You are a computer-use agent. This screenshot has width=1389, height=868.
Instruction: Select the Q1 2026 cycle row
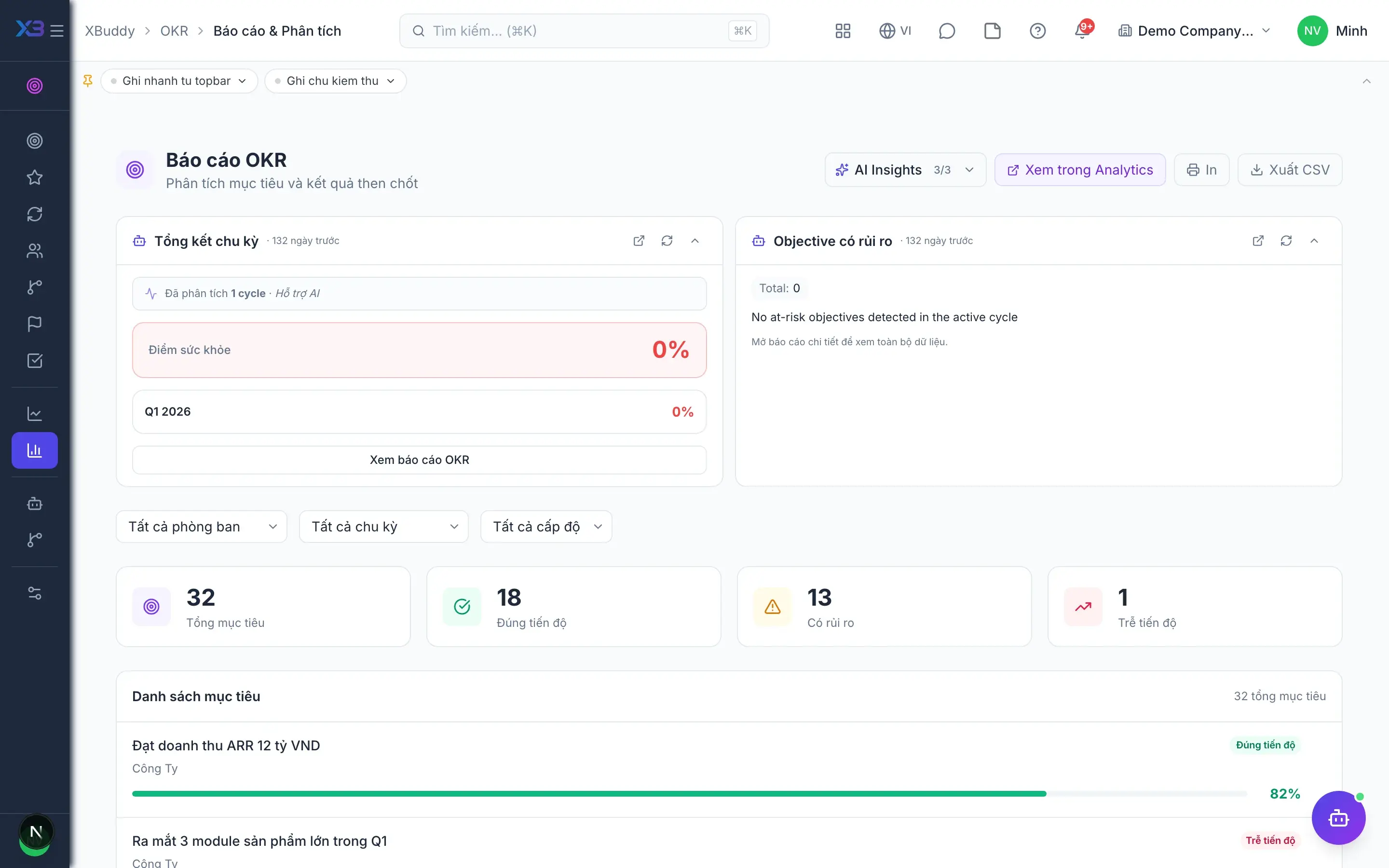point(420,412)
